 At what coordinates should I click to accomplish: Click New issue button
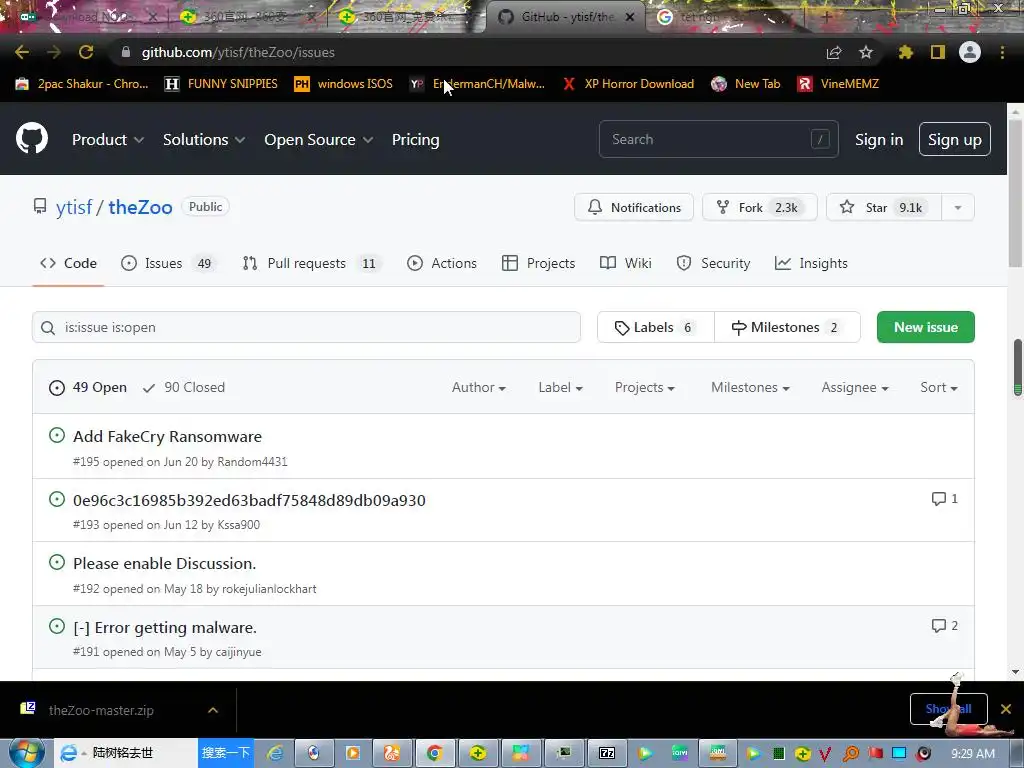[925, 327]
